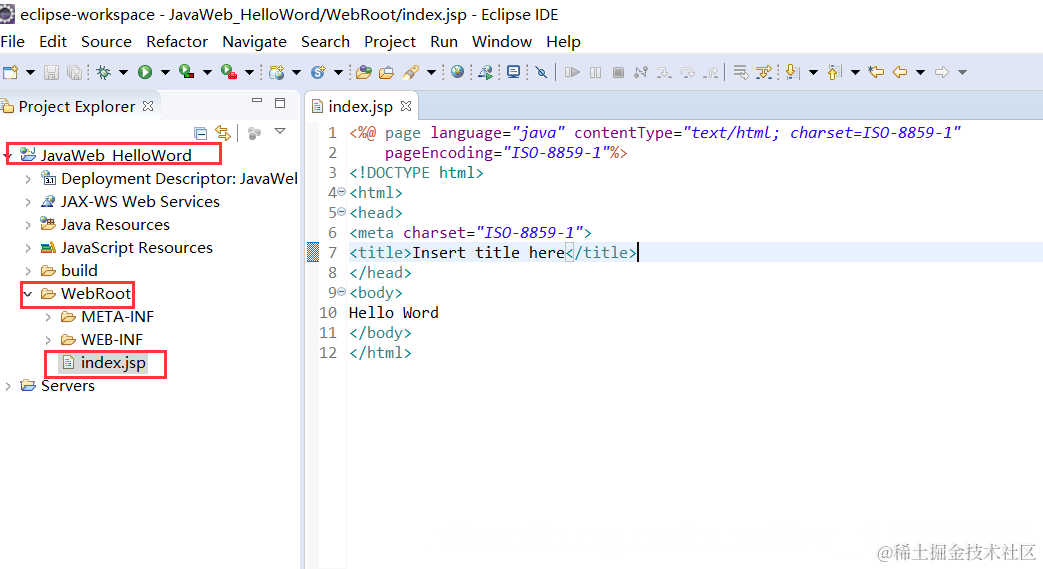This screenshot has height=569, width=1043.
Task: Close the index.jsp editor tab
Action: (x=406, y=106)
